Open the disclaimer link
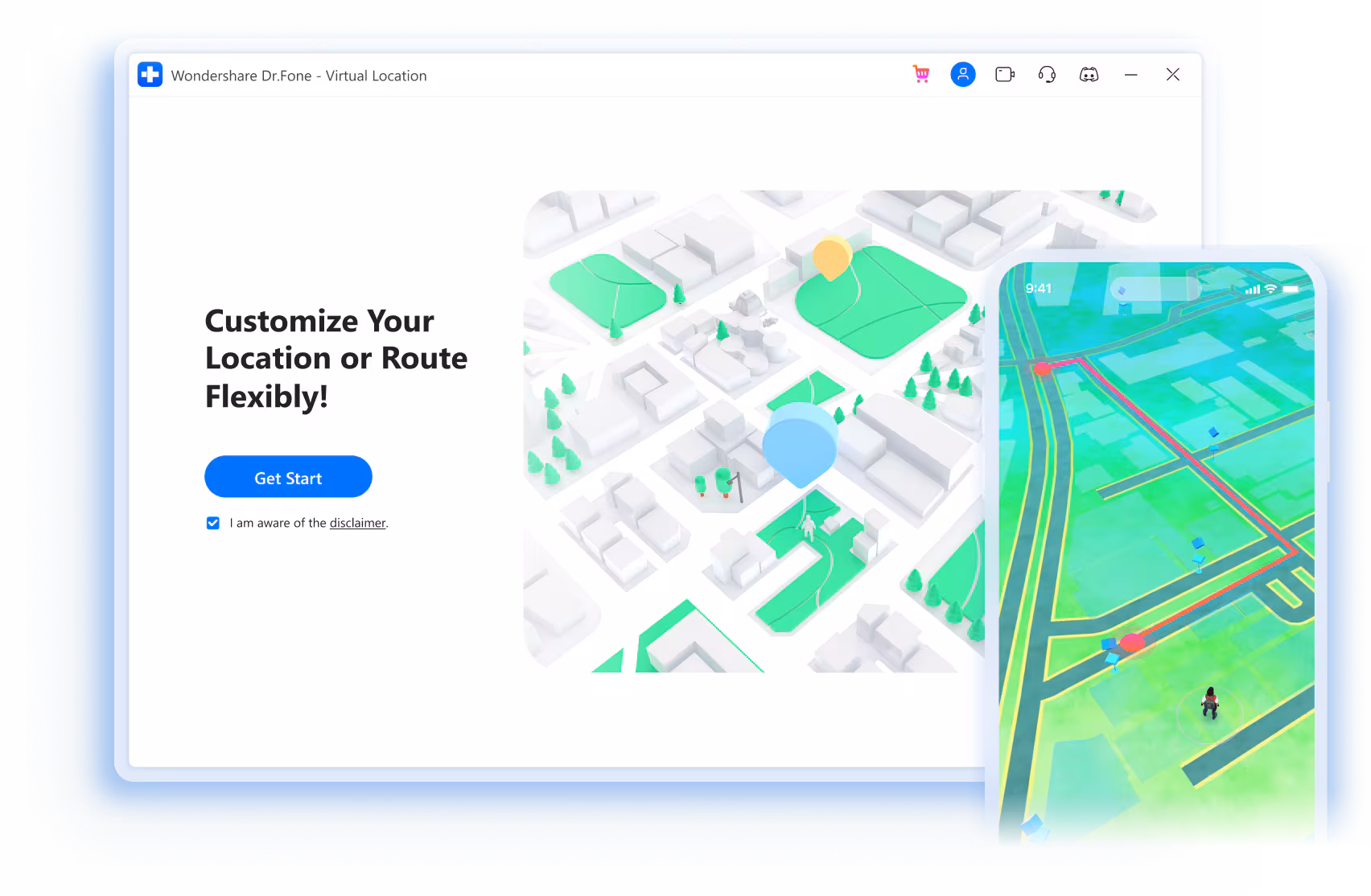The height and width of the screenshot is (896, 1371). point(357,523)
